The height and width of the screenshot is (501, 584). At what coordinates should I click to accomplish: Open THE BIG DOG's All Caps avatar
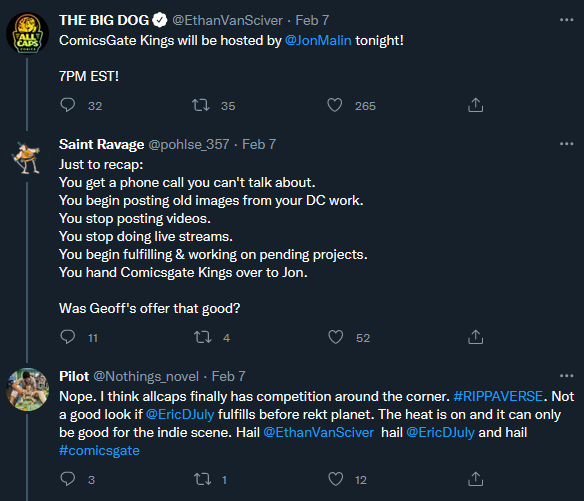[28, 34]
